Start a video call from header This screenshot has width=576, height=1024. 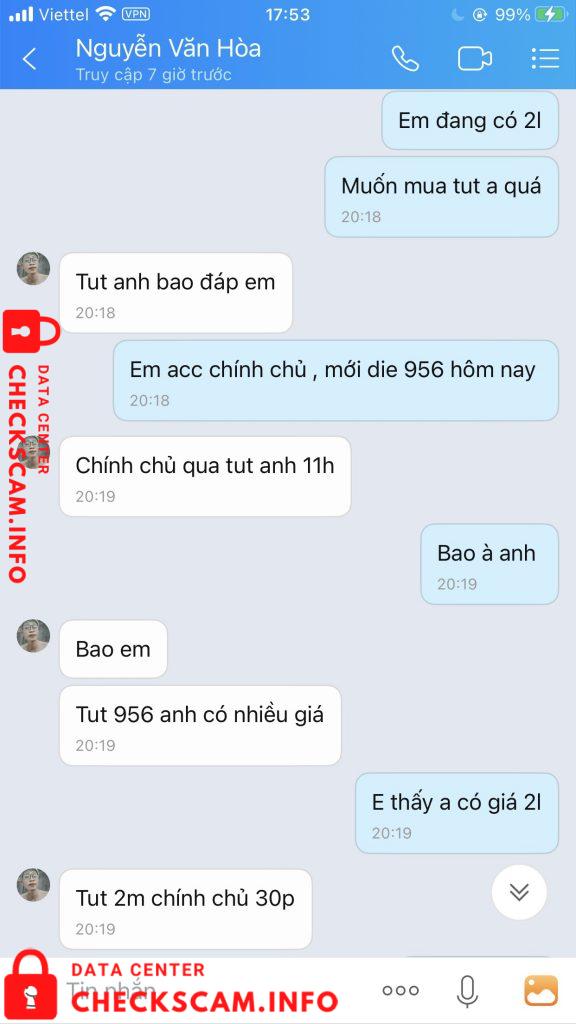click(x=475, y=59)
